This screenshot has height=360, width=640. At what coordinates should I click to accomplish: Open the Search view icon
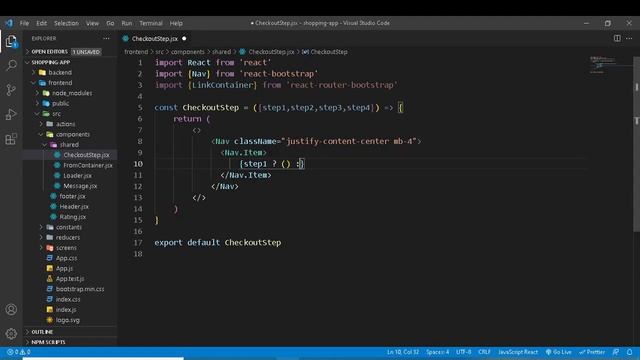[11, 65]
